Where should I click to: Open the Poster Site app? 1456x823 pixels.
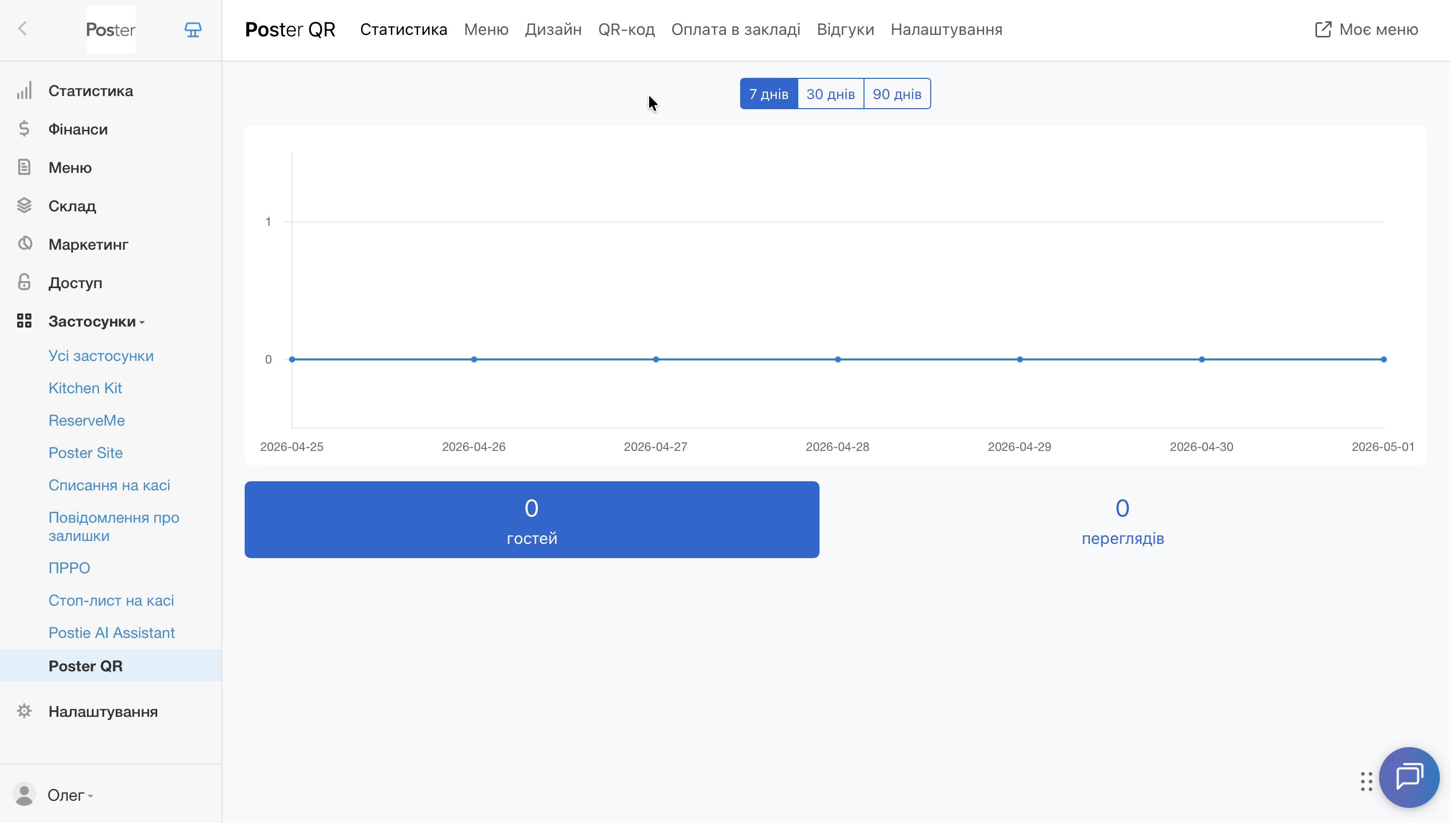[x=85, y=453]
